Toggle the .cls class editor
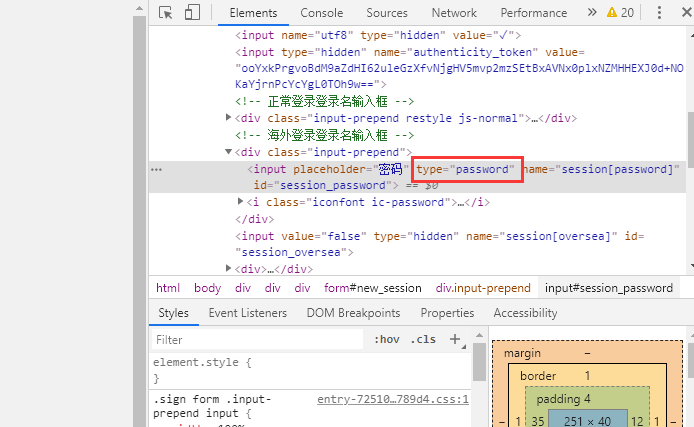Screen dimensions: 694x427 (423, 339)
